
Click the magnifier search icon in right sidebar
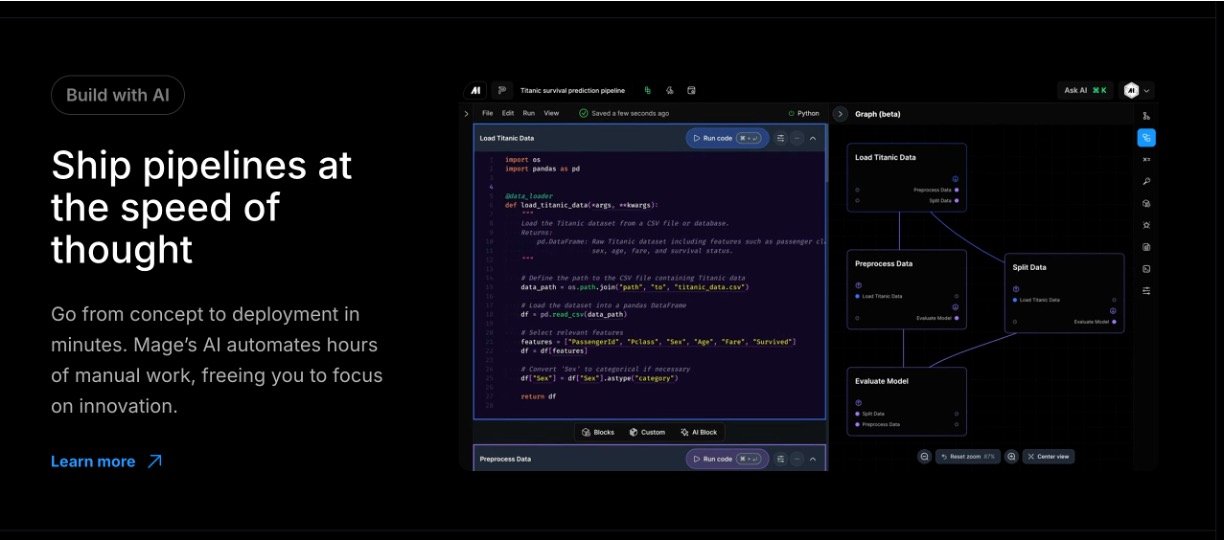1146,181
